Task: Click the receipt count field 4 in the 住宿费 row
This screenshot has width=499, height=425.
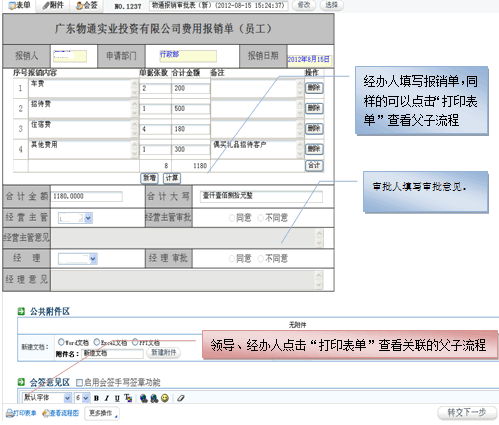Action: click(155, 129)
